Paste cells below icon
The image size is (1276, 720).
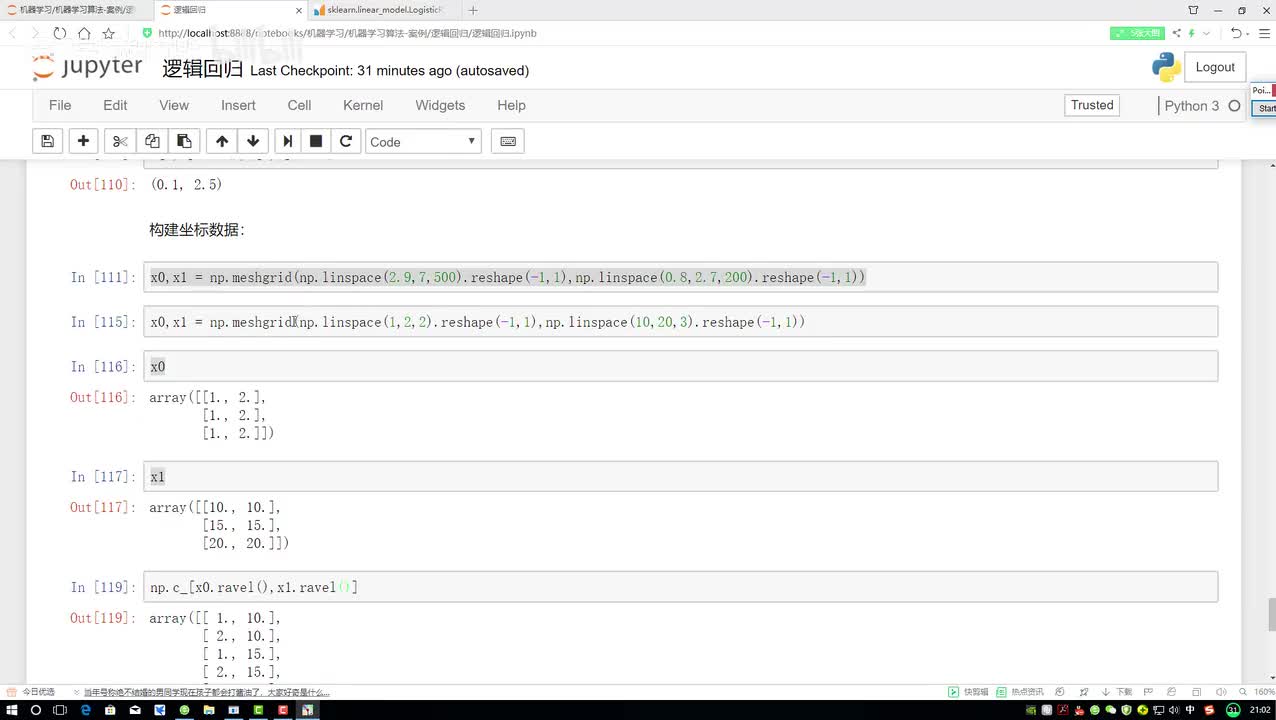point(184,141)
